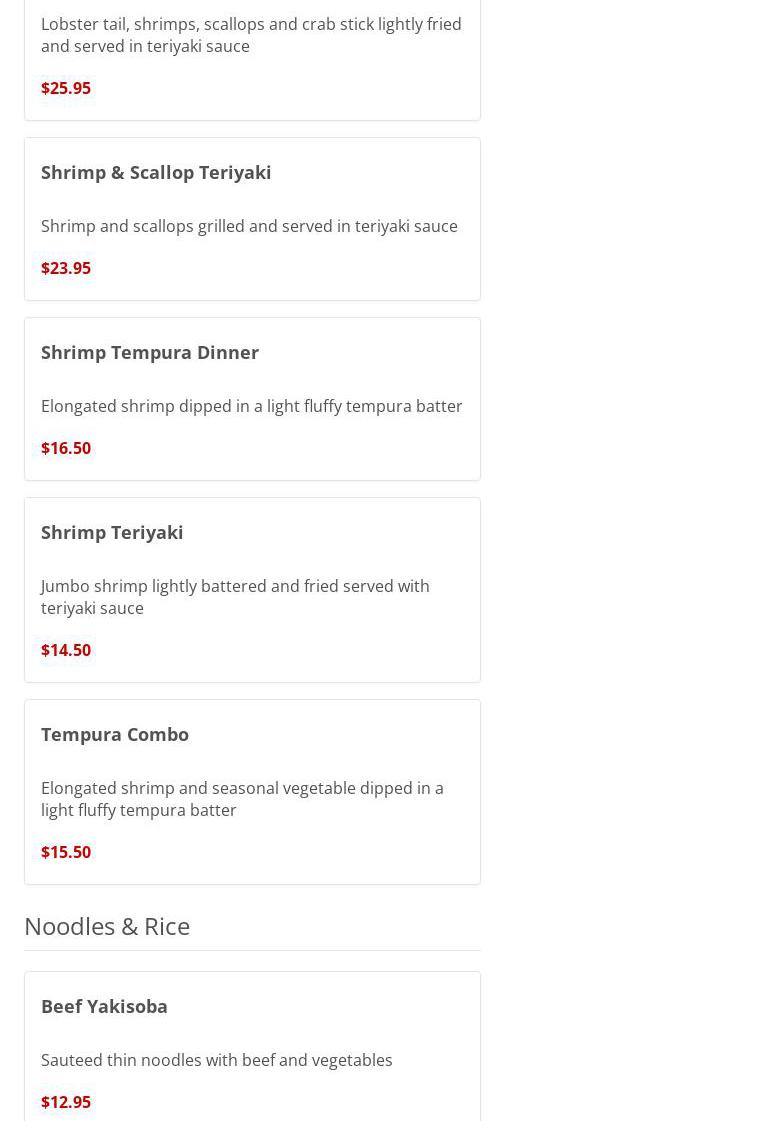
Task: Open the Shrimp & Scallop Teriyaki item
Action: pos(156,173)
